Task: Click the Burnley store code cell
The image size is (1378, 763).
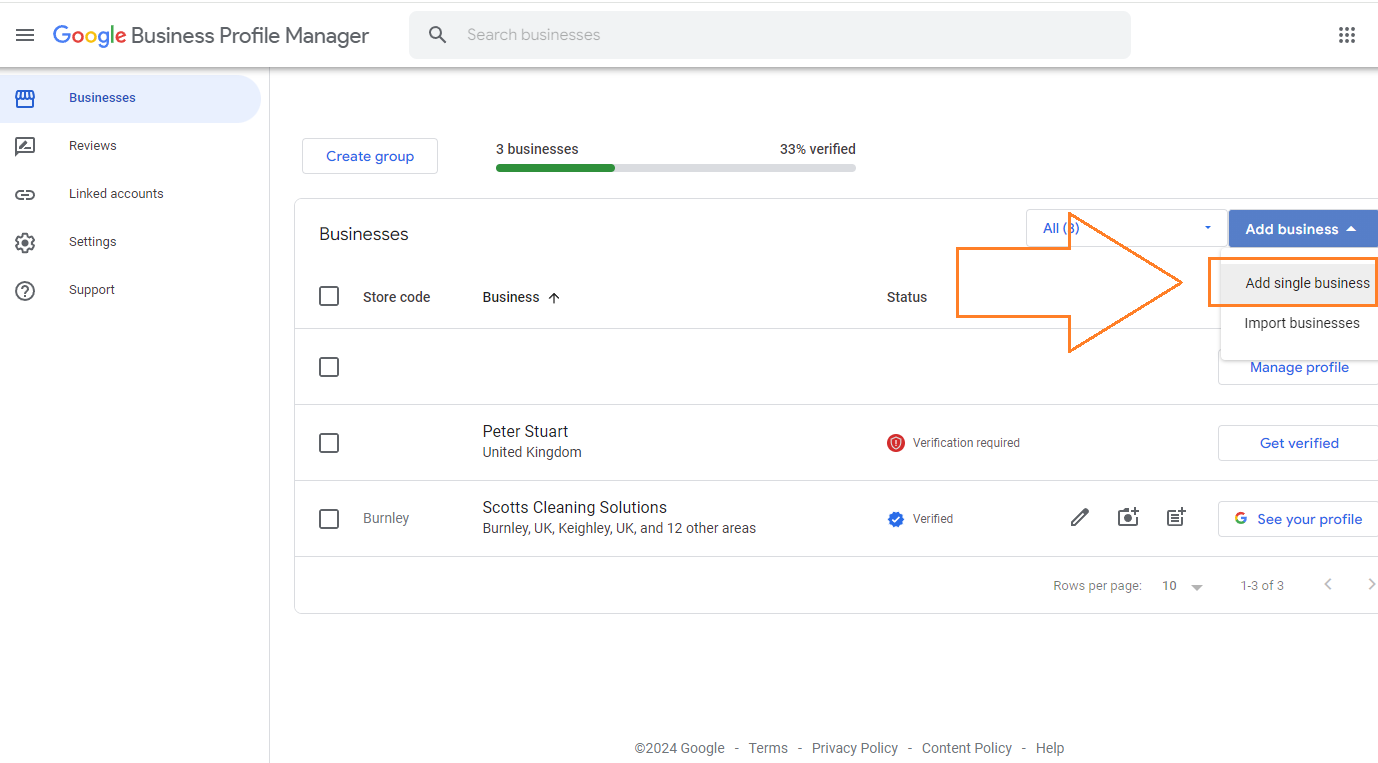Action: [x=386, y=519]
